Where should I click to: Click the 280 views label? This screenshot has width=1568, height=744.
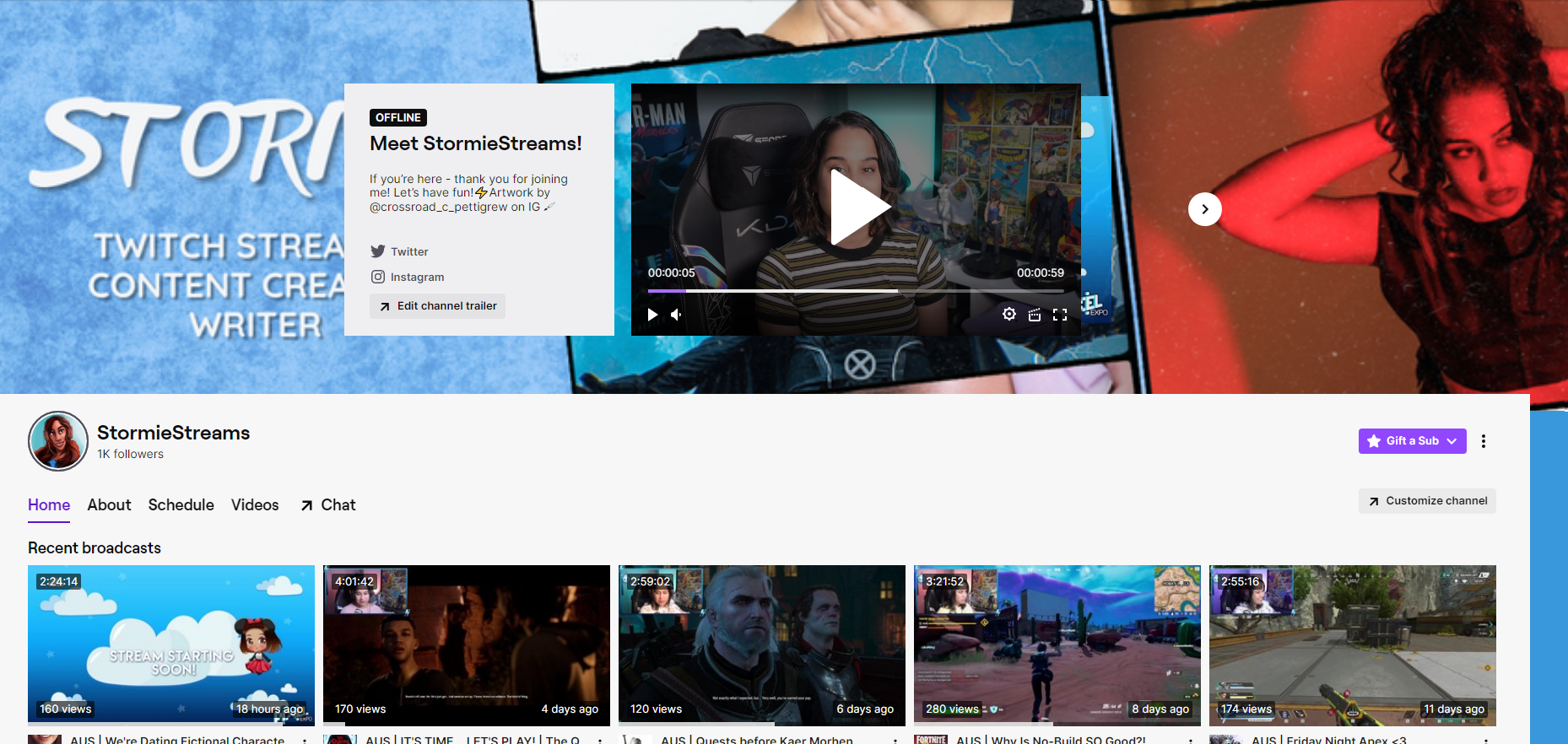[x=952, y=709]
